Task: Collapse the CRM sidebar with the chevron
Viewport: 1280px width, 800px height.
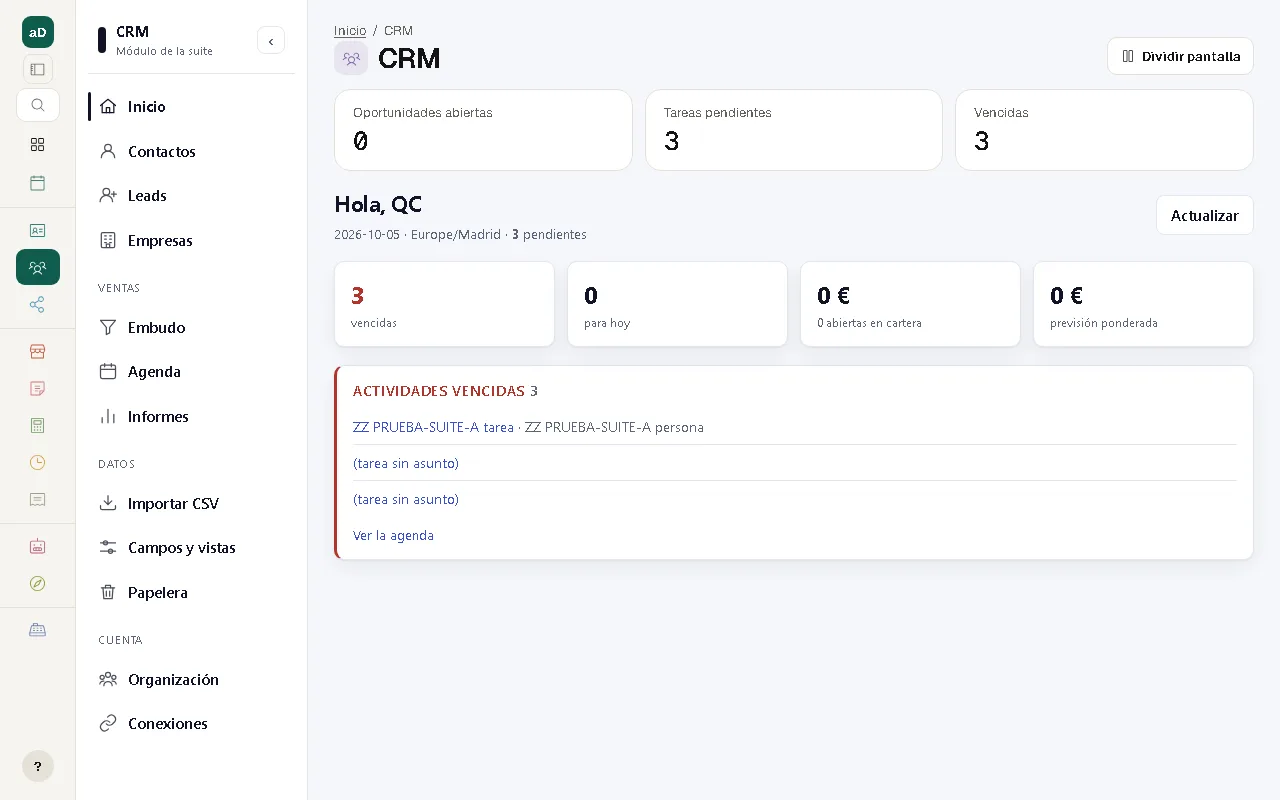Action: coord(271,41)
